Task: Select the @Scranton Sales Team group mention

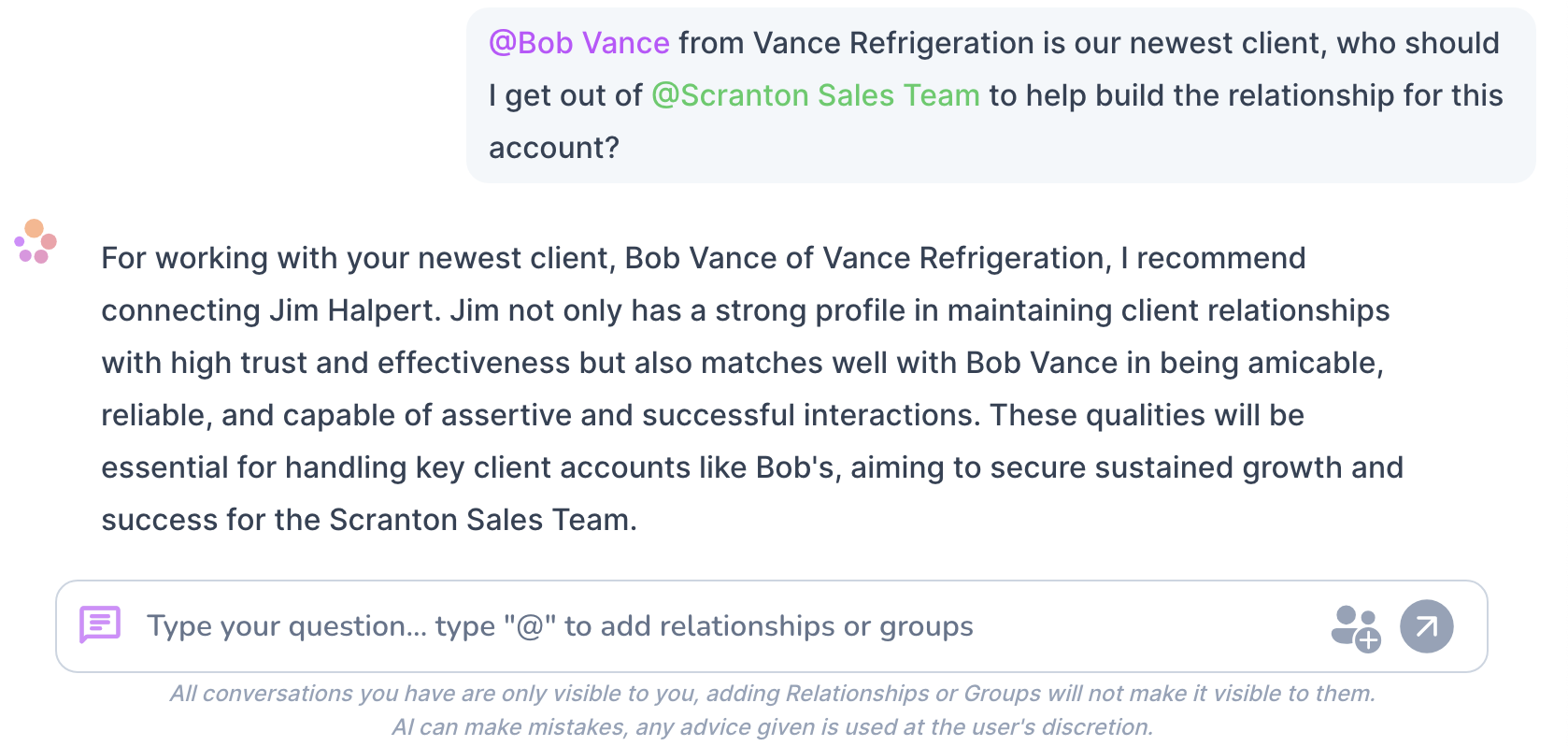Action: [x=816, y=94]
